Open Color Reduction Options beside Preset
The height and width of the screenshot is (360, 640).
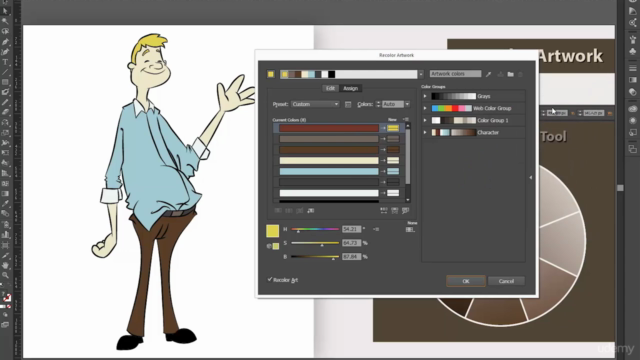coord(348,104)
